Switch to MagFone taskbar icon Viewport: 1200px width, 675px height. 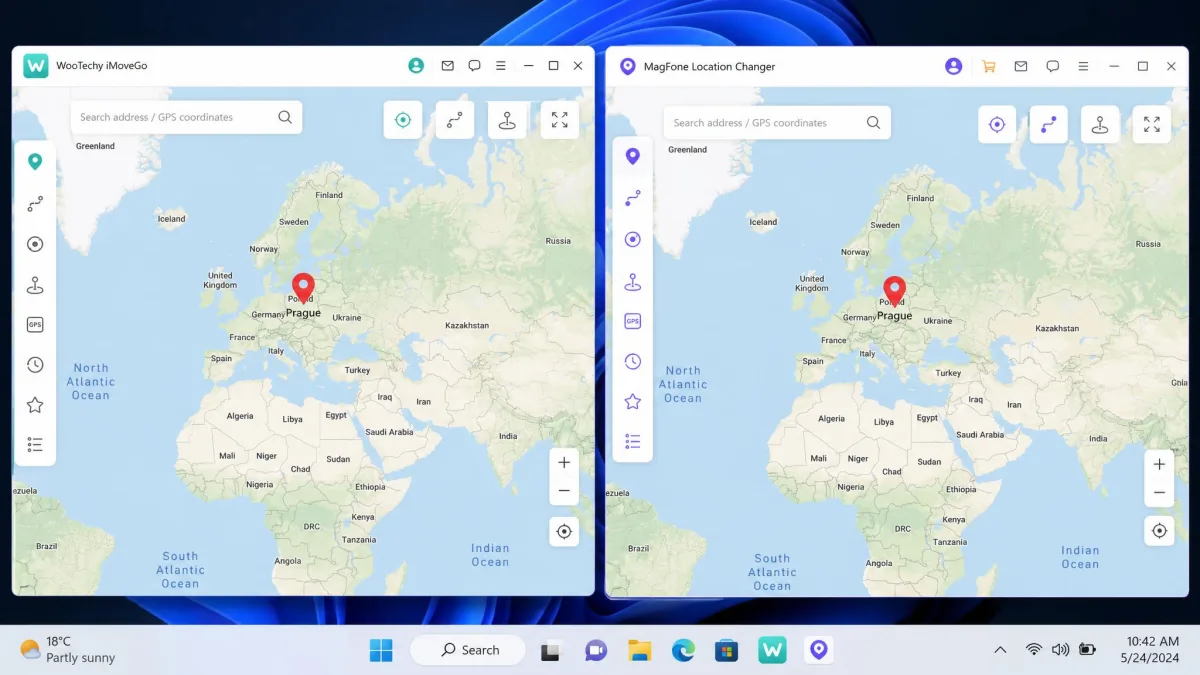[x=819, y=650]
